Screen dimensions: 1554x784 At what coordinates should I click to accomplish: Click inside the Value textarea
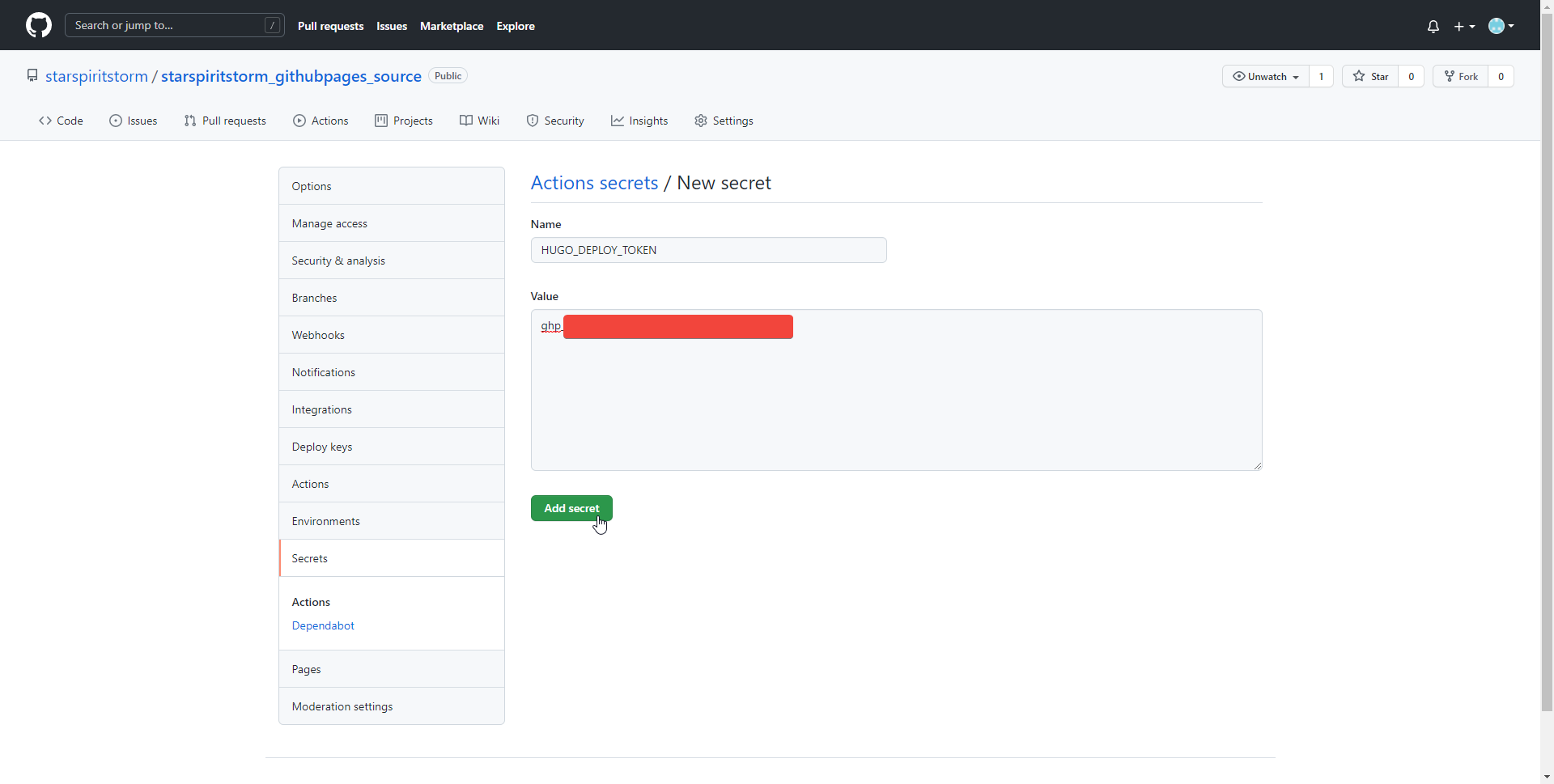pos(896,390)
